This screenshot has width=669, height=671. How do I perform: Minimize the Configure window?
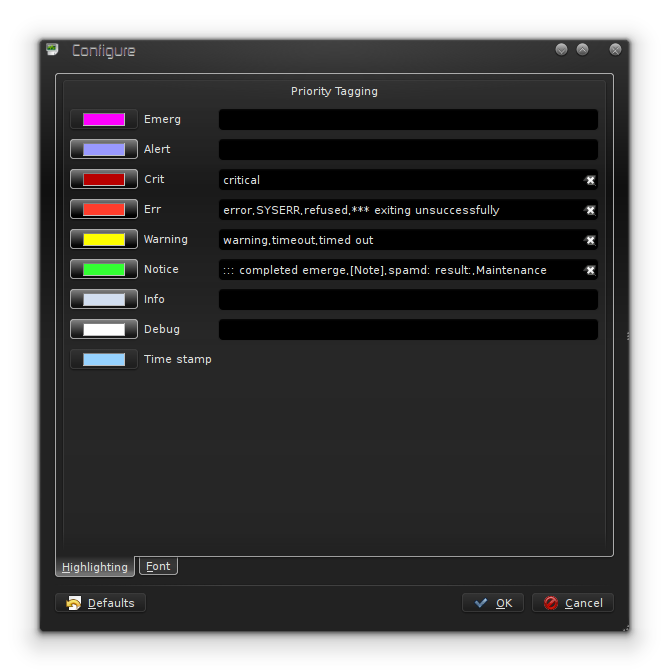(561, 50)
